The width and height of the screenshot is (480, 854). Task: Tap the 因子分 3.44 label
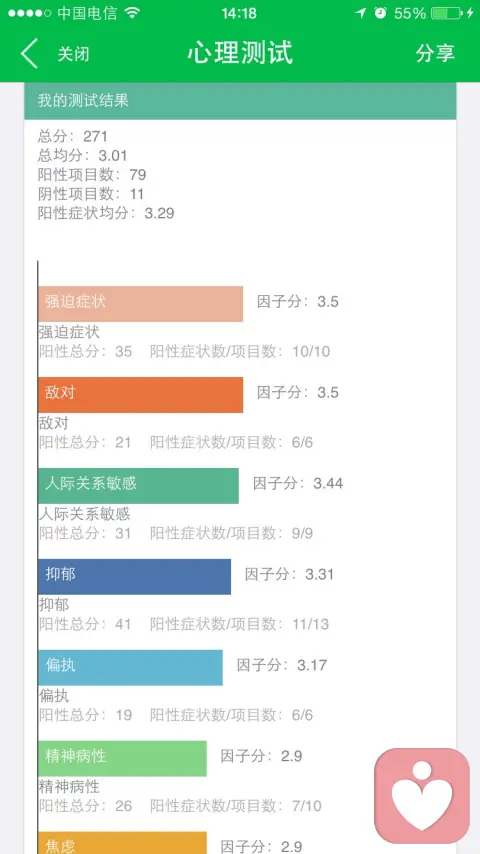click(298, 483)
